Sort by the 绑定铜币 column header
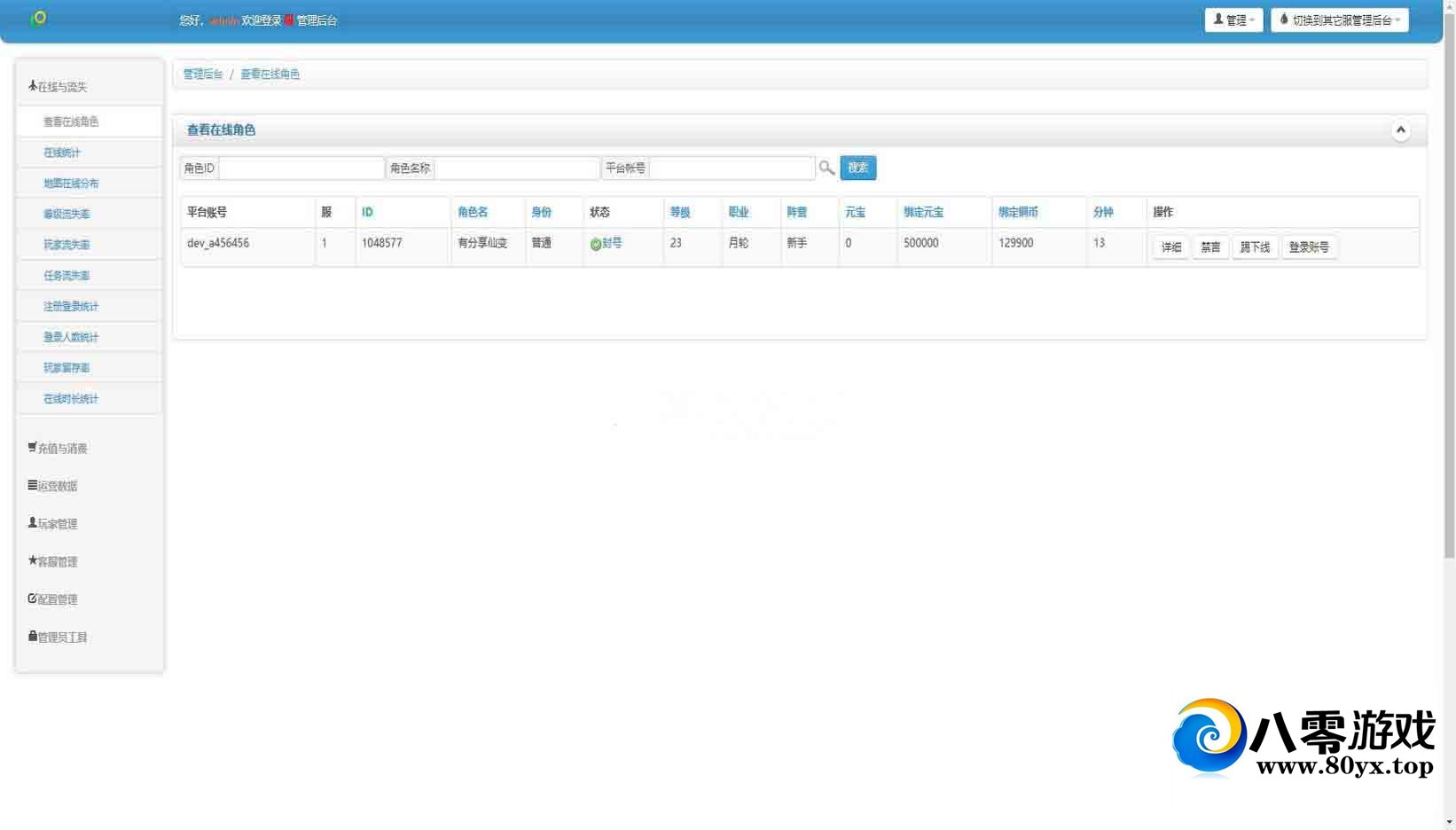The height and width of the screenshot is (830, 1456). coord(1018,212)
